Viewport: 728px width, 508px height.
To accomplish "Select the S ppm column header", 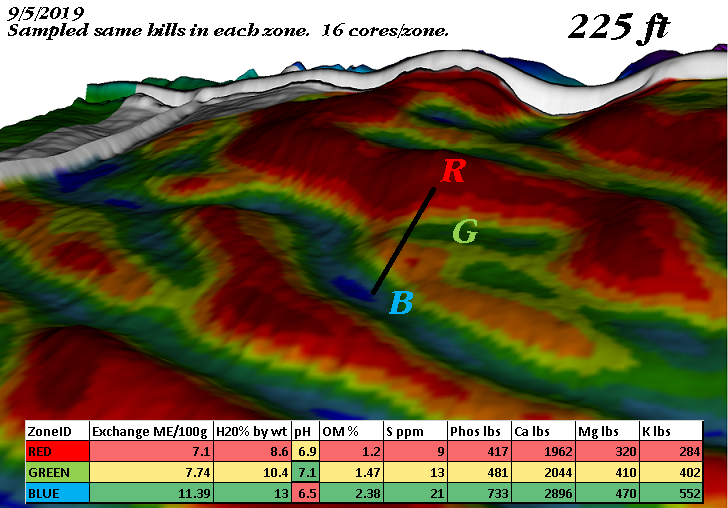I will point(415,431).
